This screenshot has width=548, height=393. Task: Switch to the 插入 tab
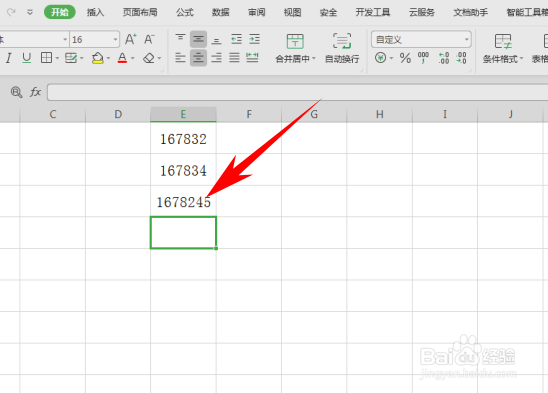[95, 13]
